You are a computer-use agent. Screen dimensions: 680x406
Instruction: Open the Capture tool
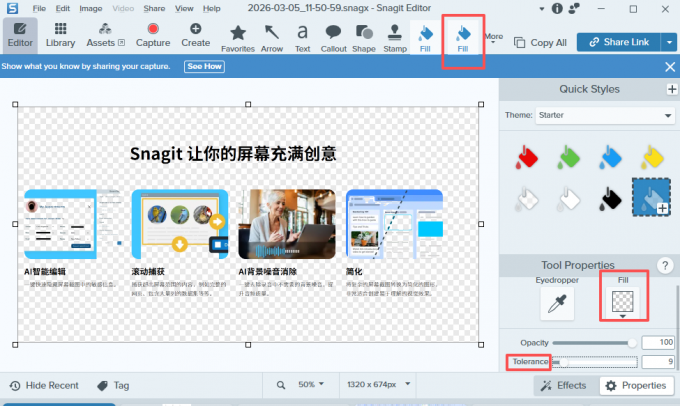[153, 35]
